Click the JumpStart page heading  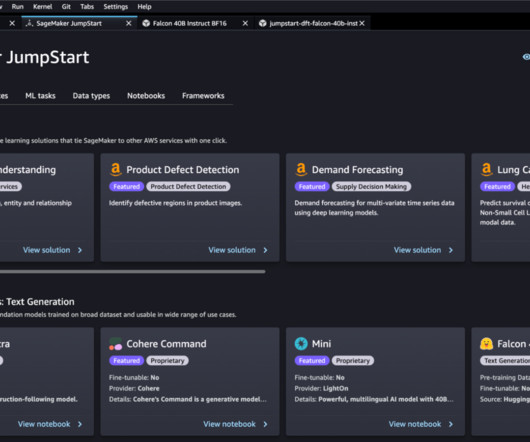[45, 57]
